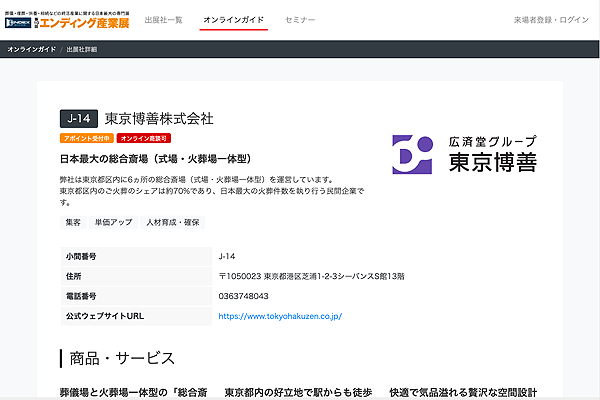This screenshot has height=400, width=600.
Task: Select the 集客 tag
Action: point(73,222)
